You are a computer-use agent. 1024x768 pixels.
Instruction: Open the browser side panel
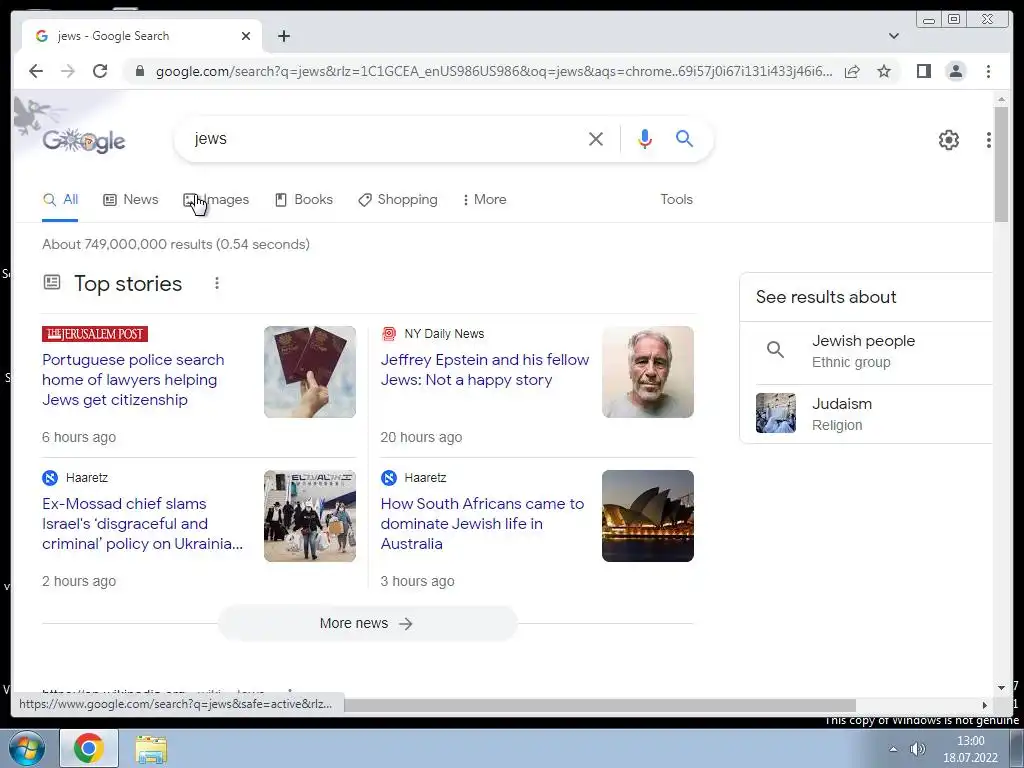click(923, 71)
